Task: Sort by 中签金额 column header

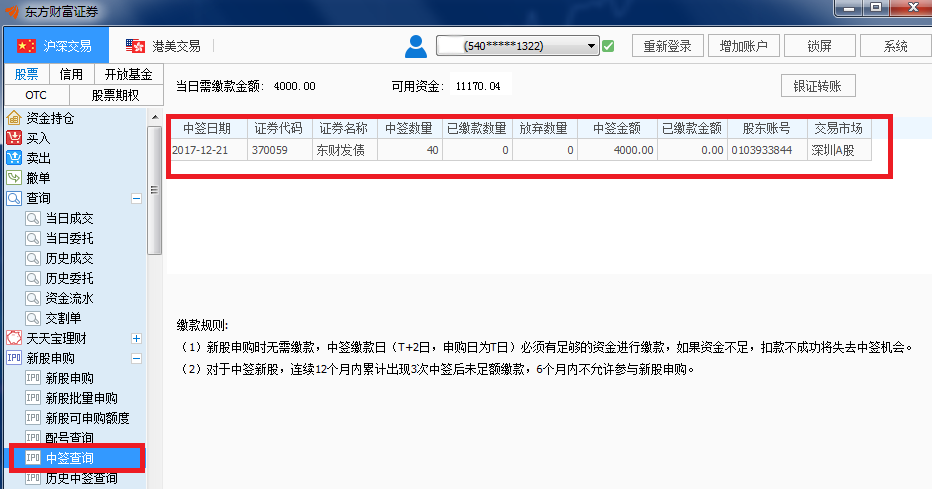Action: (617, 128)
